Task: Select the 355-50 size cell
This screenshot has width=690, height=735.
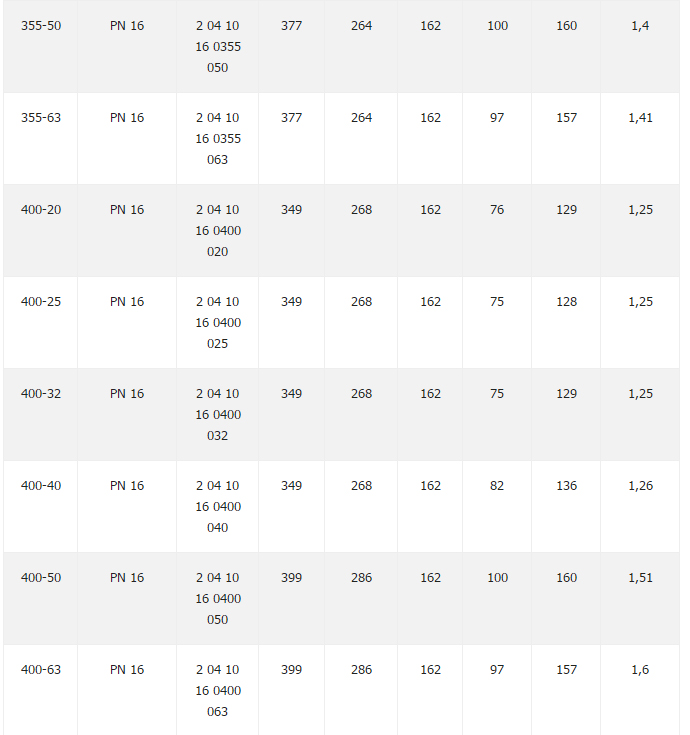Action: coord(41,26)
